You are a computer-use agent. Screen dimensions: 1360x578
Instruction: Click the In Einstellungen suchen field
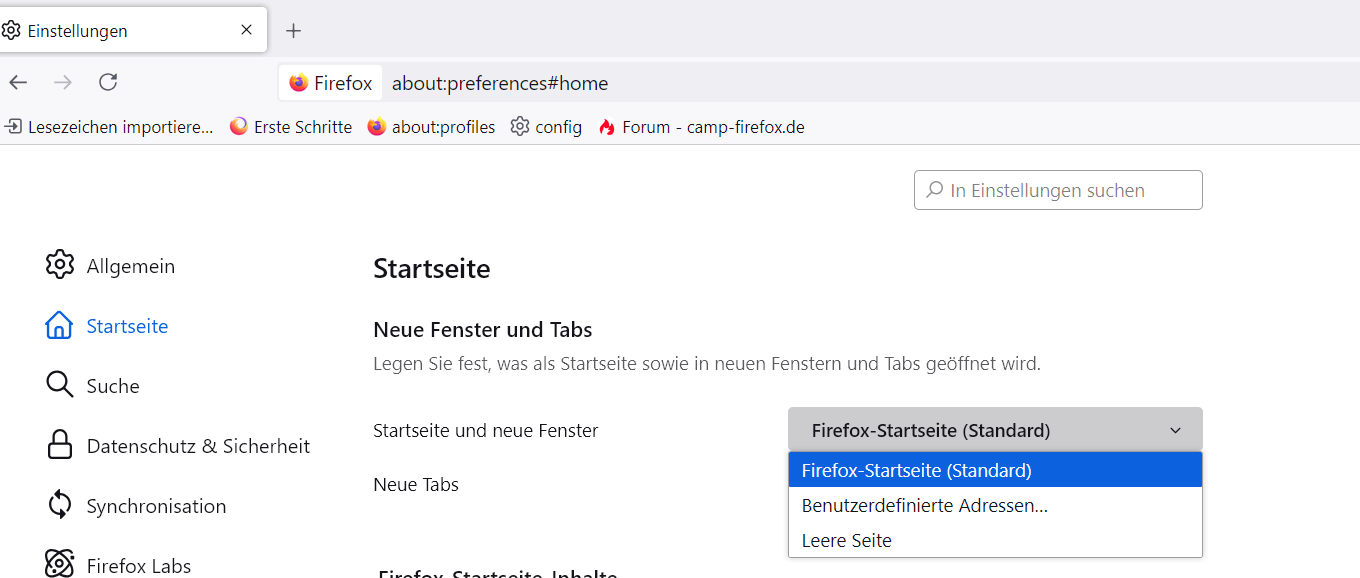pyautogui.click(x=1060, y=190)
